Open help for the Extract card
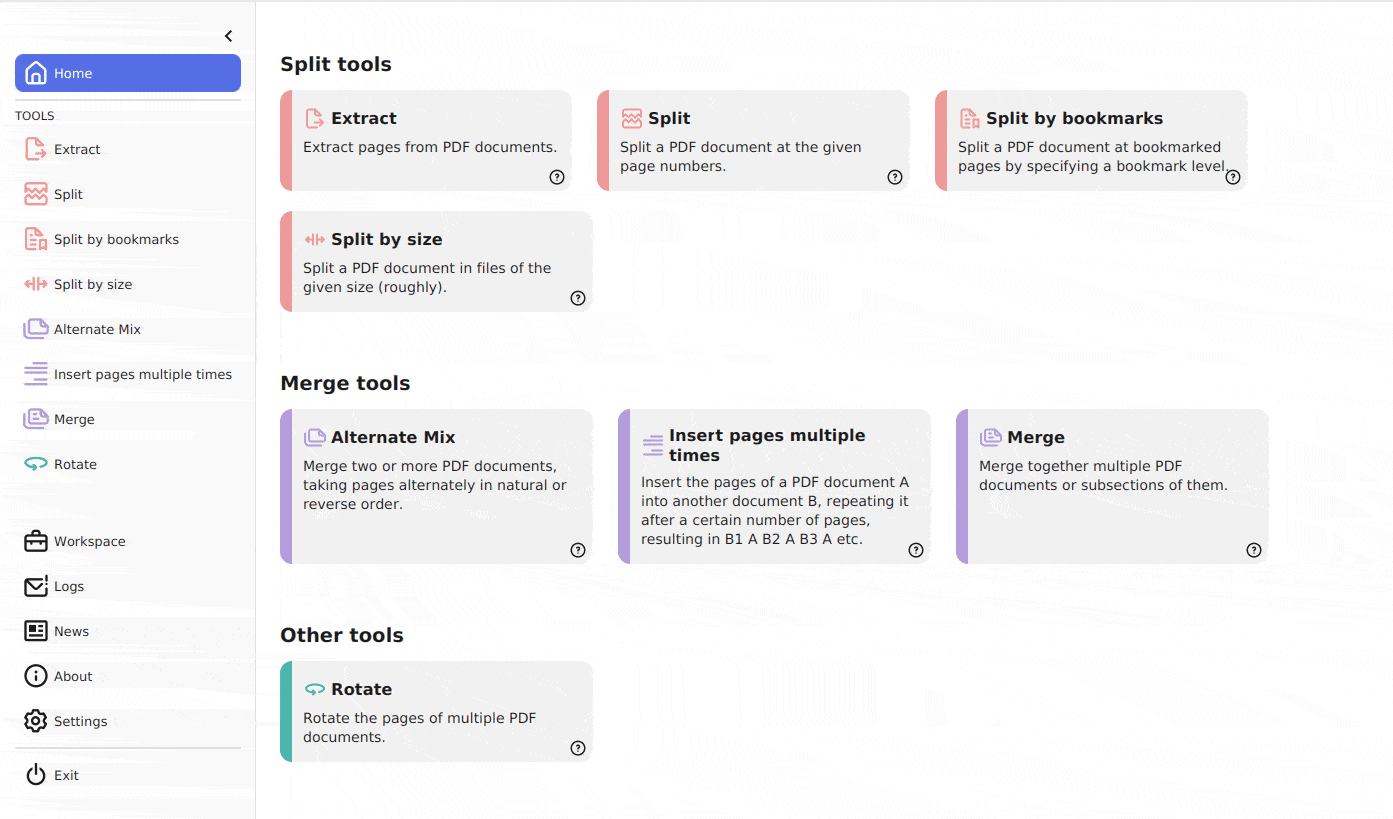The image size is (1393, 819). pyautogui.click(x=557, y=177)
